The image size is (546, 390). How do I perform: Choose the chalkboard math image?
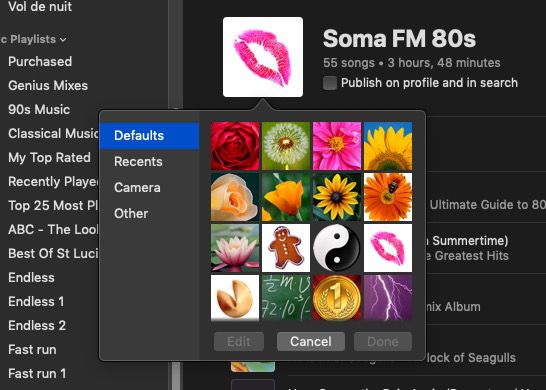pos(286,298)
